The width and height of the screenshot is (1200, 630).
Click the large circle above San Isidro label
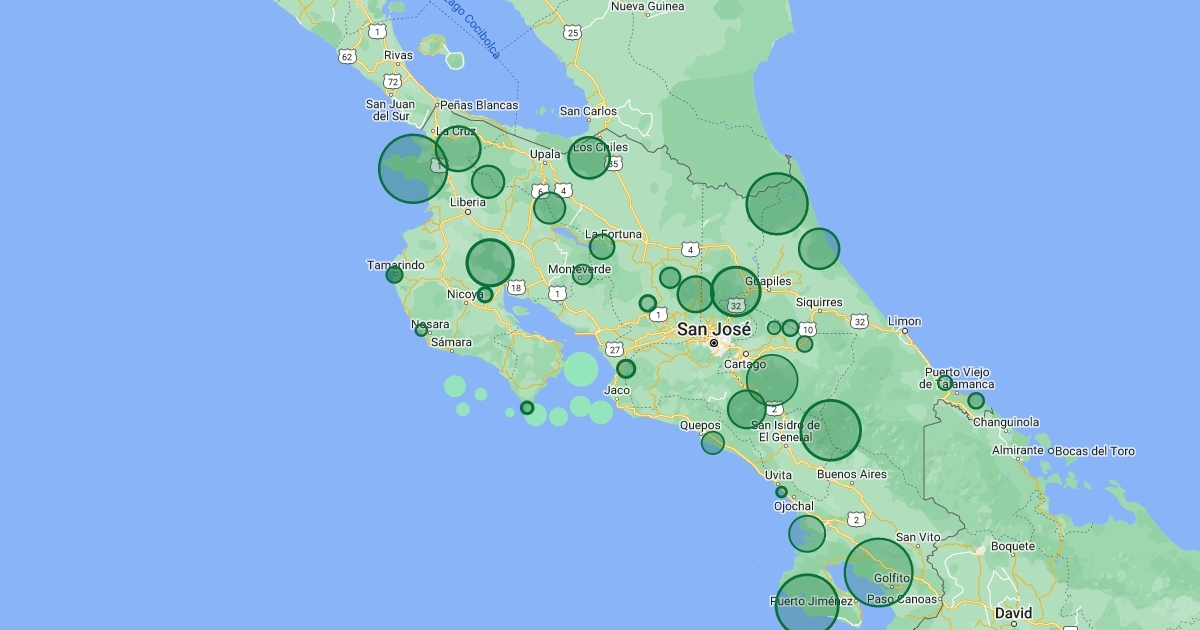(x=772, y=380)
